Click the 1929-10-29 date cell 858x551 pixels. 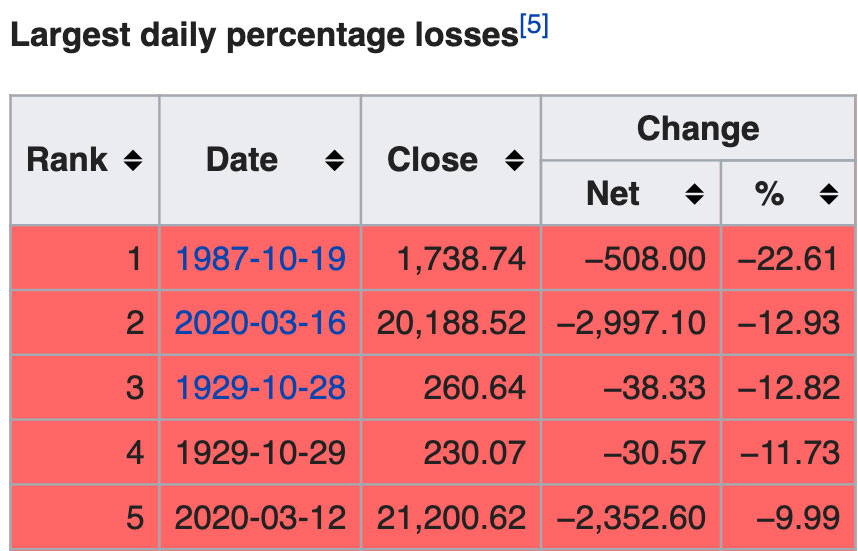click(260, 452)
